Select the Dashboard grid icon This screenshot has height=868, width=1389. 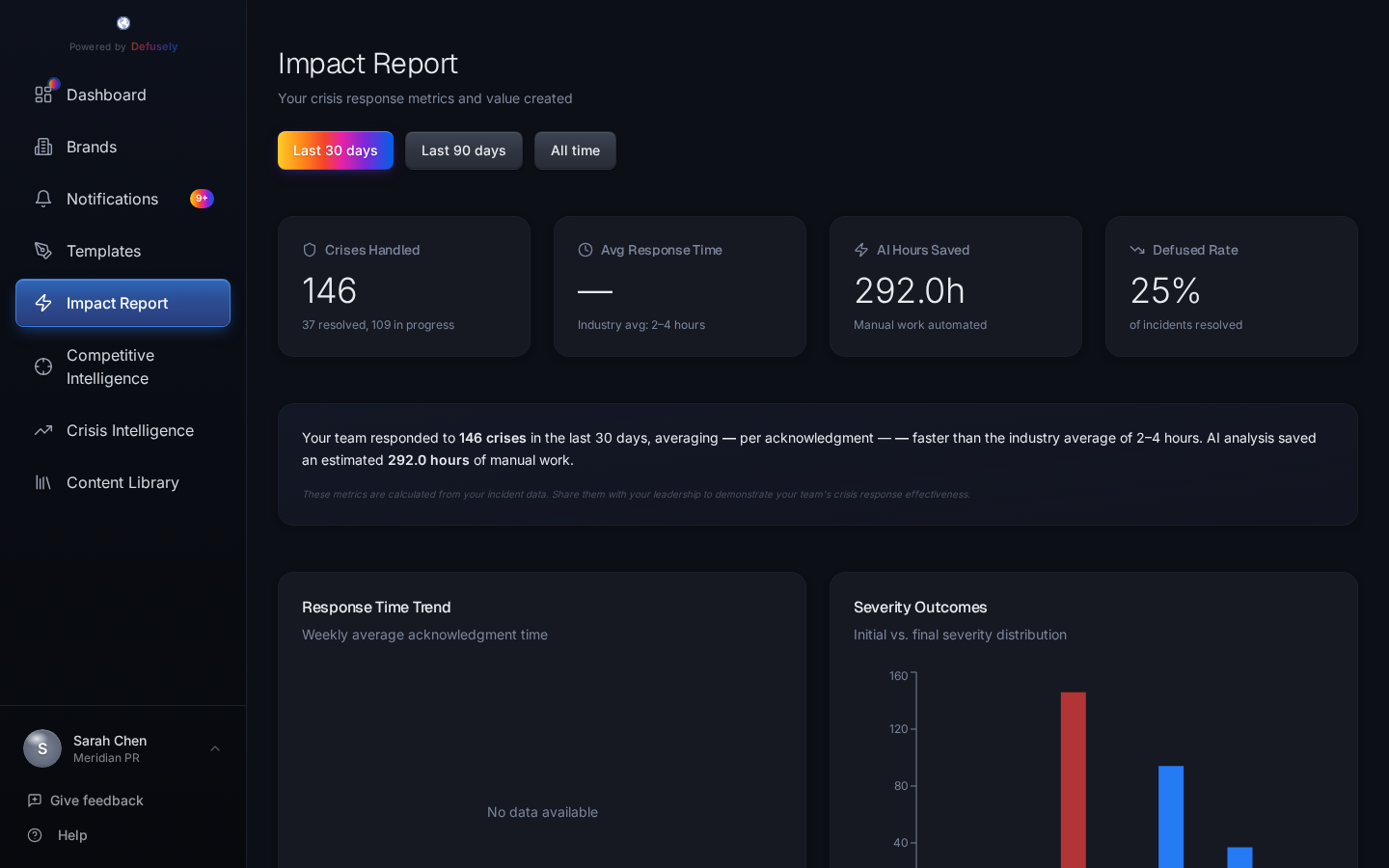click(x=43, y=95)
